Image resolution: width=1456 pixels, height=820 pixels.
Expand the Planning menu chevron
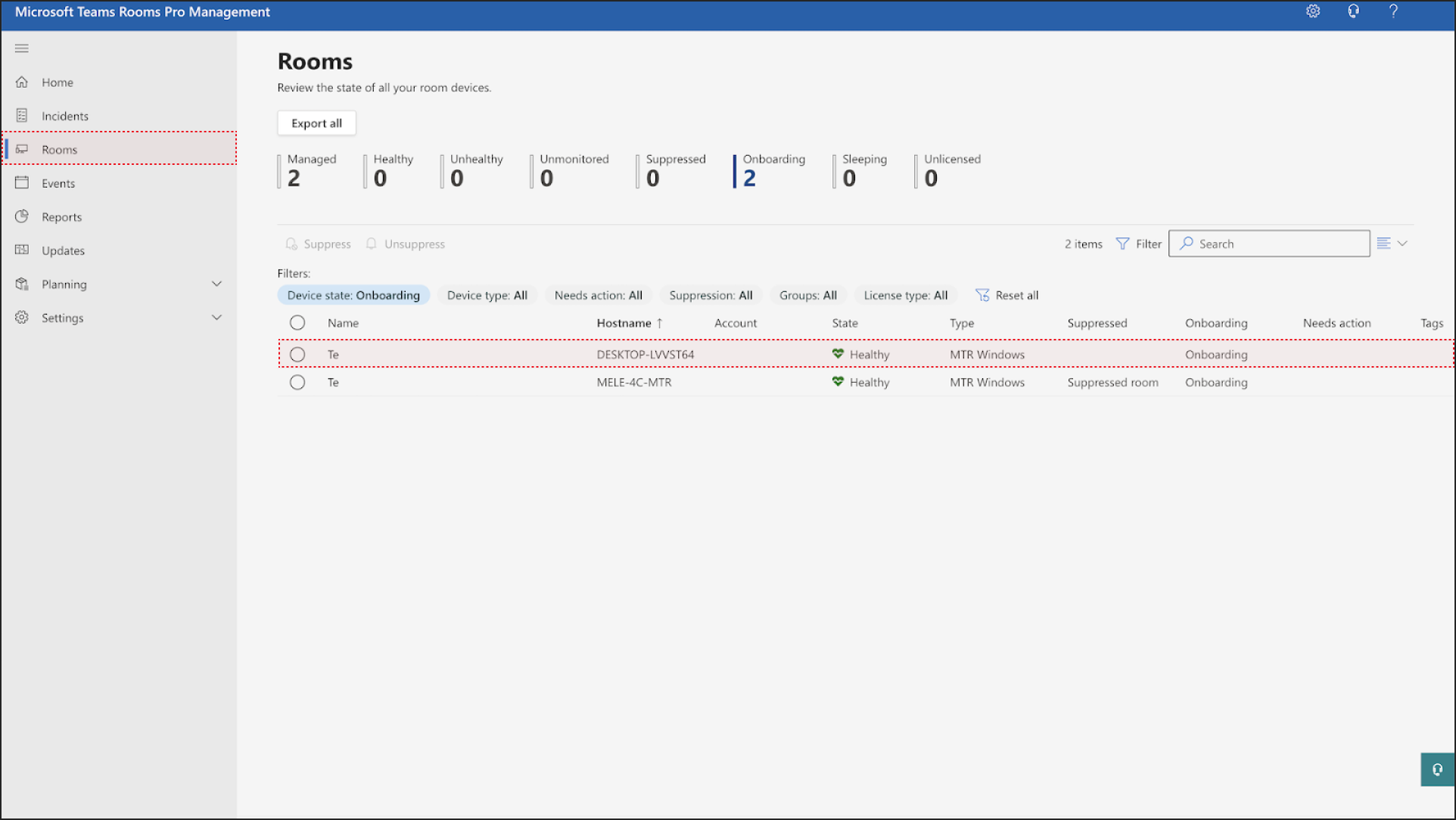(x=216, y=284)
